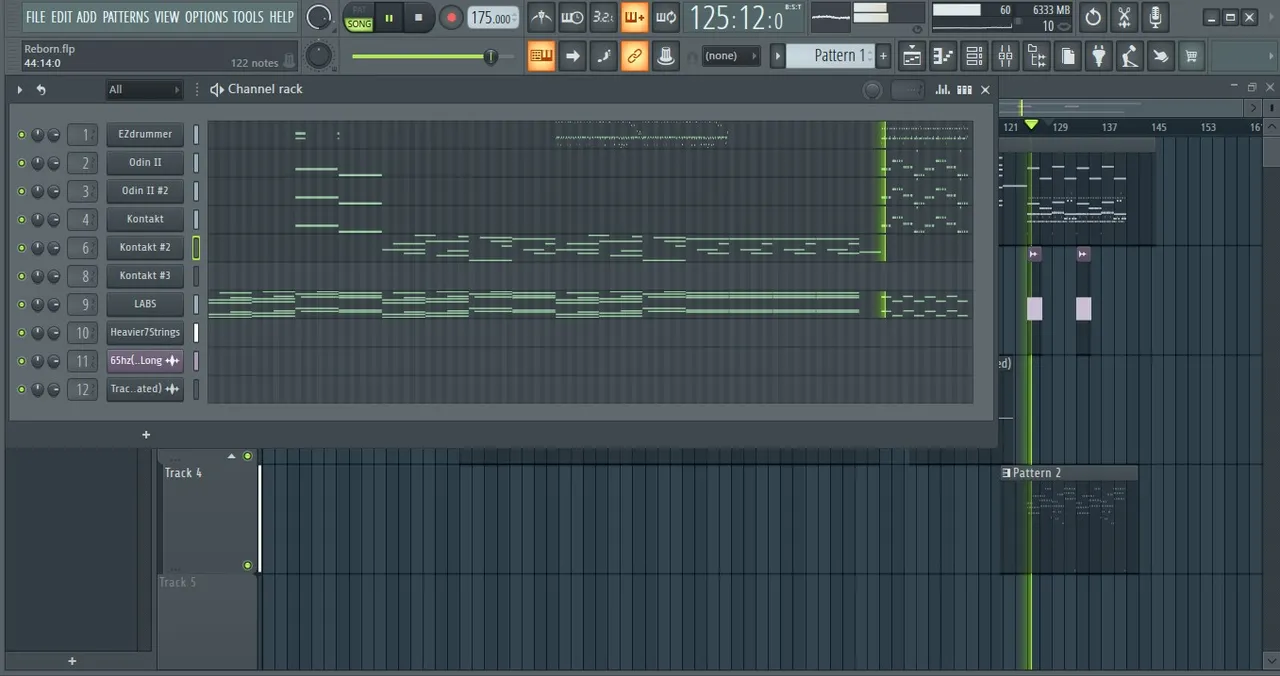Open the audio editor scissors icon
Screen dimensions: 1280x676
point(1124,17)
